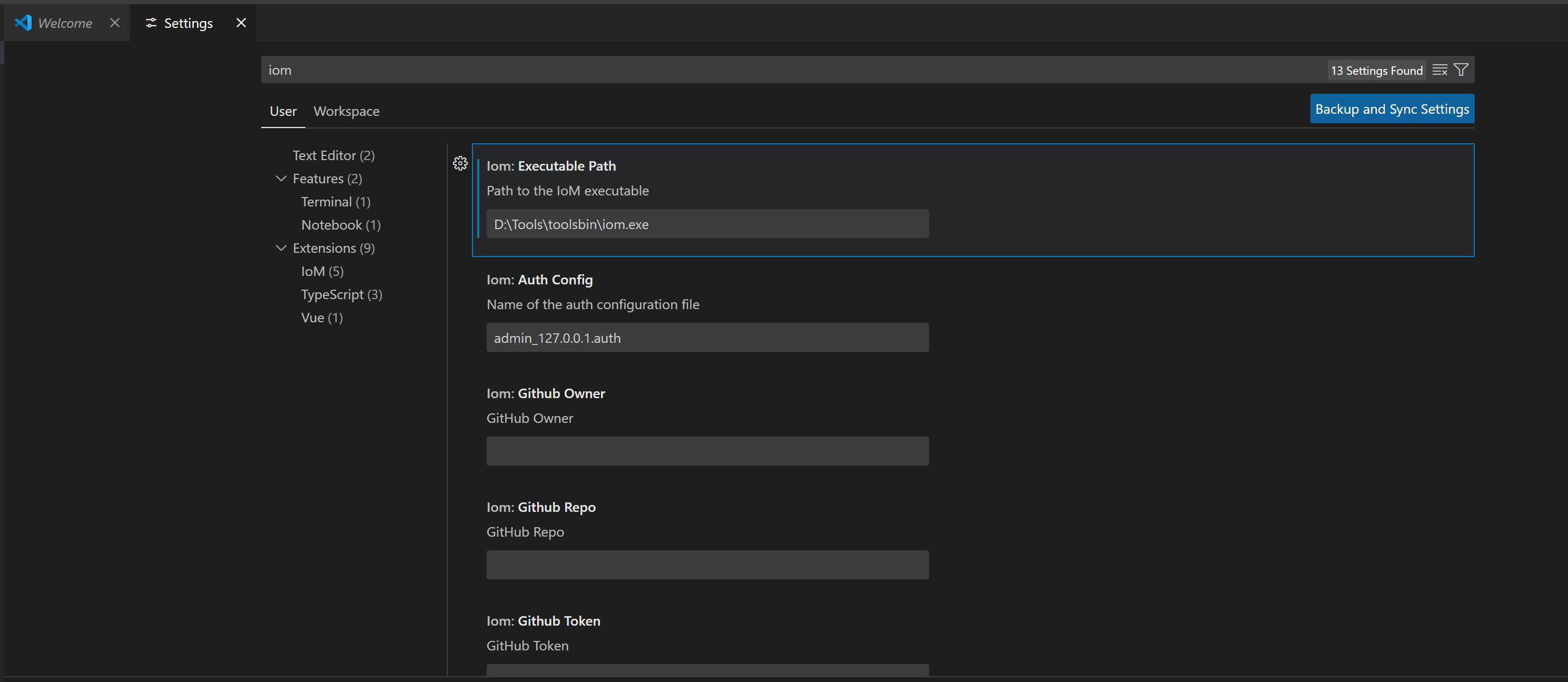The width and height of the screenshot is (1568, 682).
Task: Click Backup and Sync Settings button
Action: point(1392,108)
